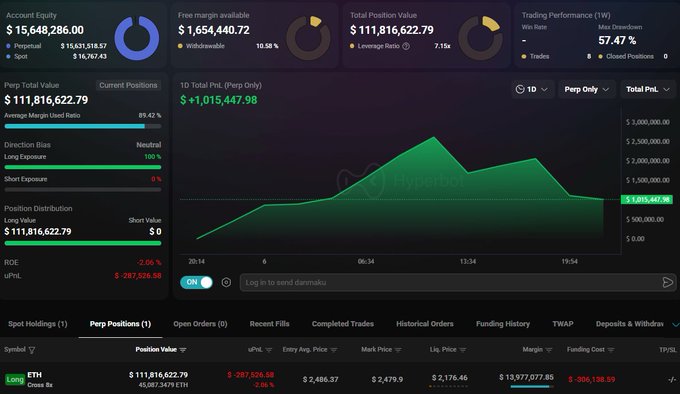Open the 1D time range dropdown
The image size is (680, 394).
click(x=532, y=89)
